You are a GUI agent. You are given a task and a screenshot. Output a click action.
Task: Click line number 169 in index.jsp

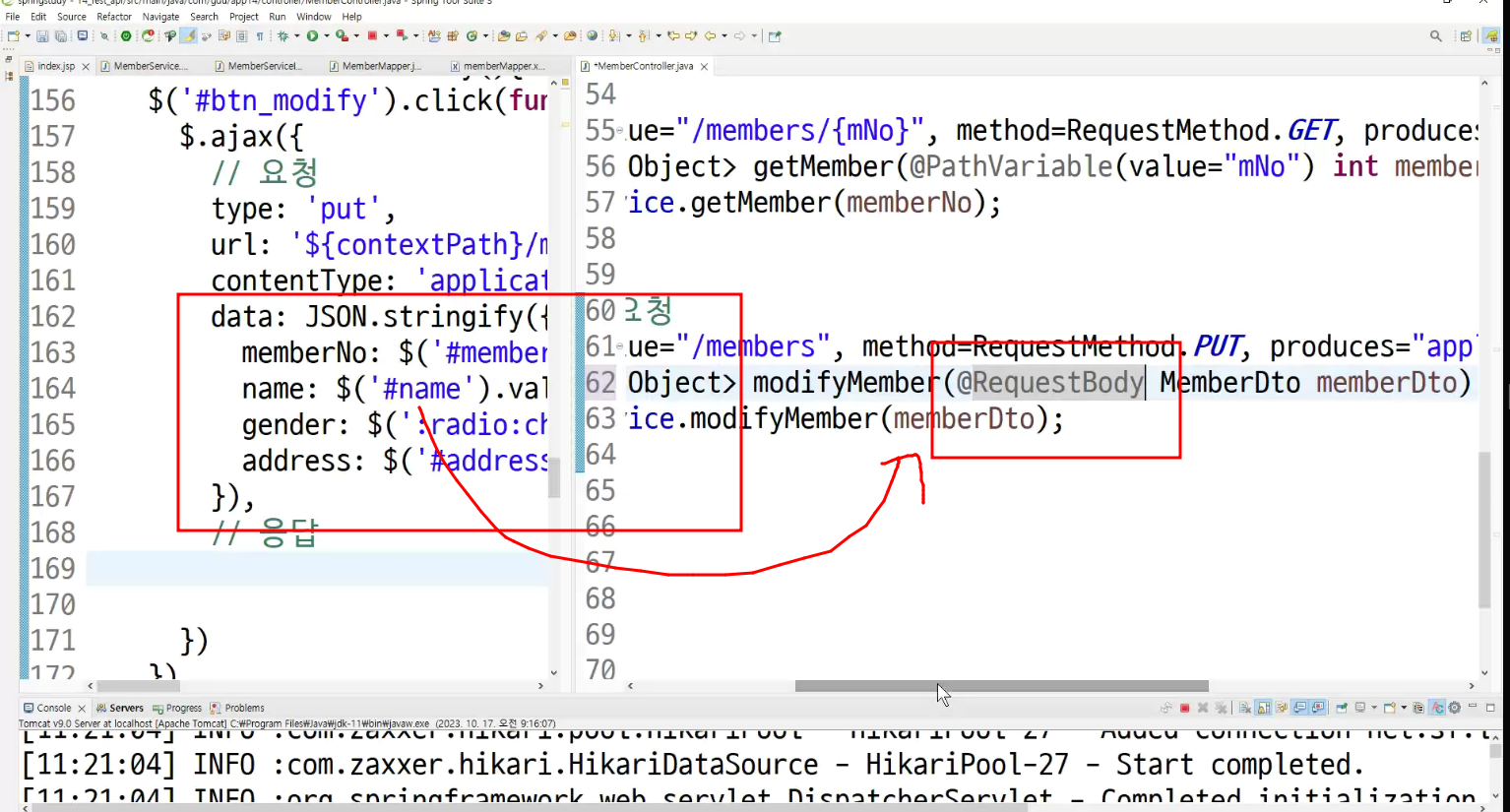(x=52, y=569)
